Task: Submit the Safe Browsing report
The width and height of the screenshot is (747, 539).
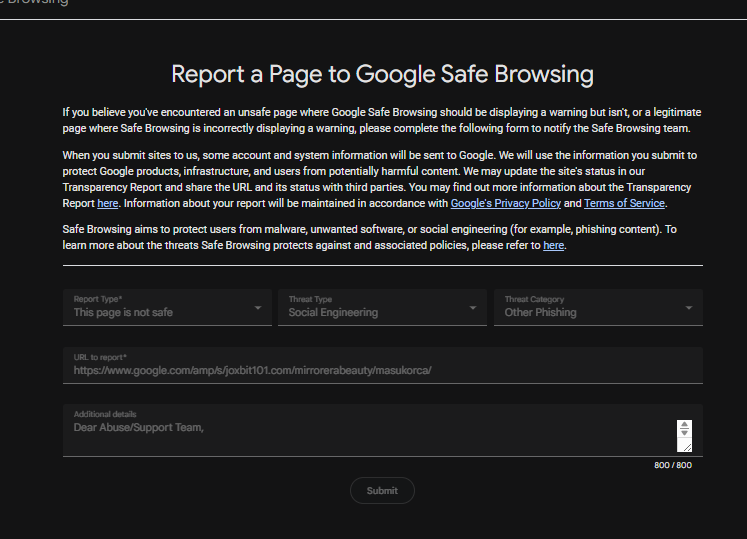Action: pos(382,490)
